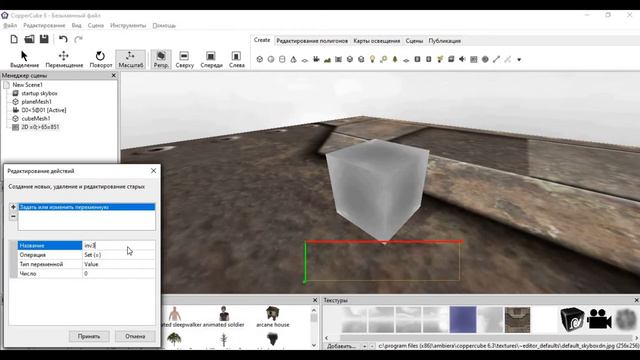The image size is (640, 360).
Task: Select the blue texture thumbnail
Action: click(463, 320)
